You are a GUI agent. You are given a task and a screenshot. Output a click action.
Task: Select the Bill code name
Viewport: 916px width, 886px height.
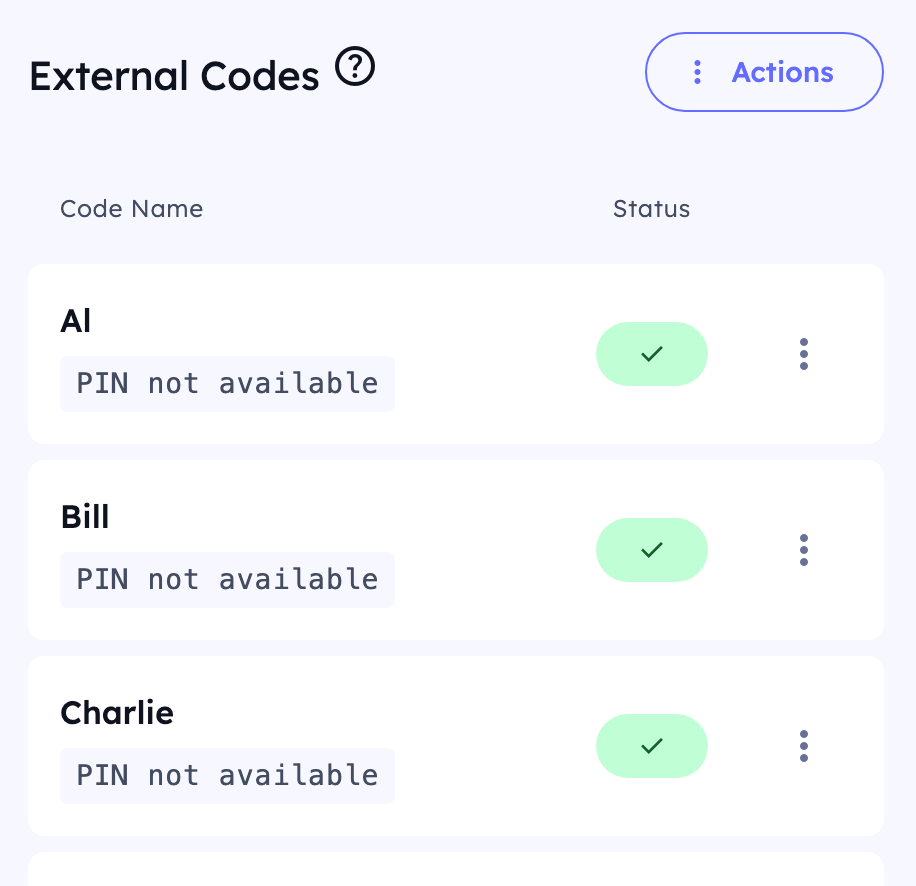coord(85,517)
